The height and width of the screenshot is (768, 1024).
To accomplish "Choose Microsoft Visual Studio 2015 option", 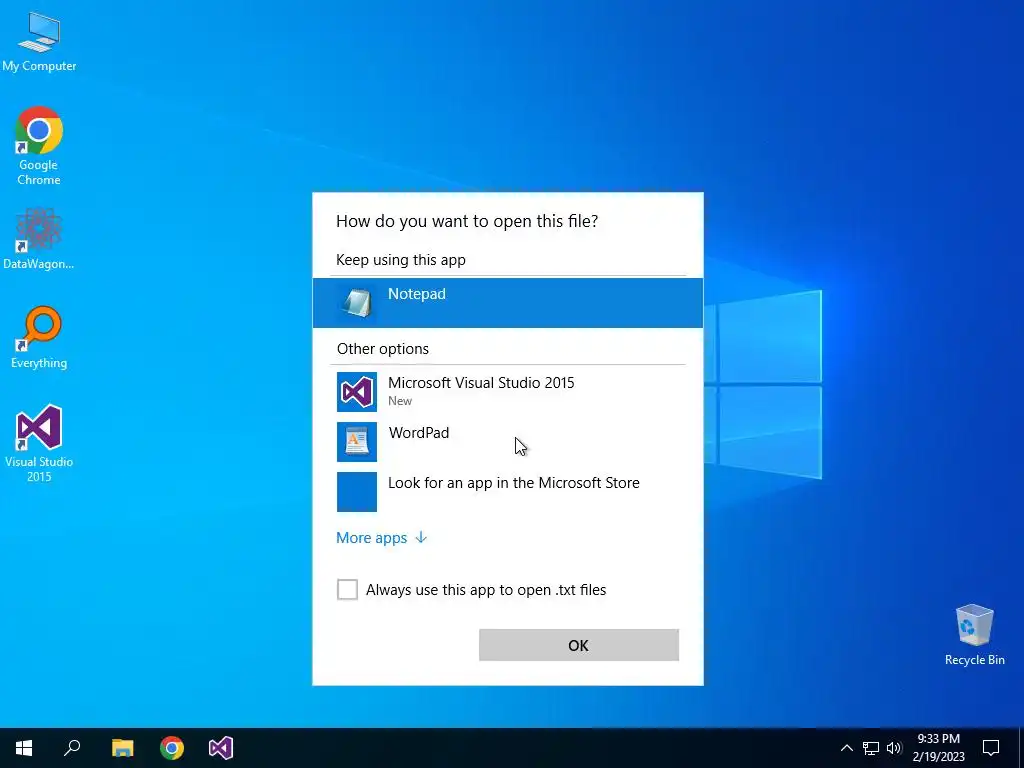I will (x=507, y=391).
